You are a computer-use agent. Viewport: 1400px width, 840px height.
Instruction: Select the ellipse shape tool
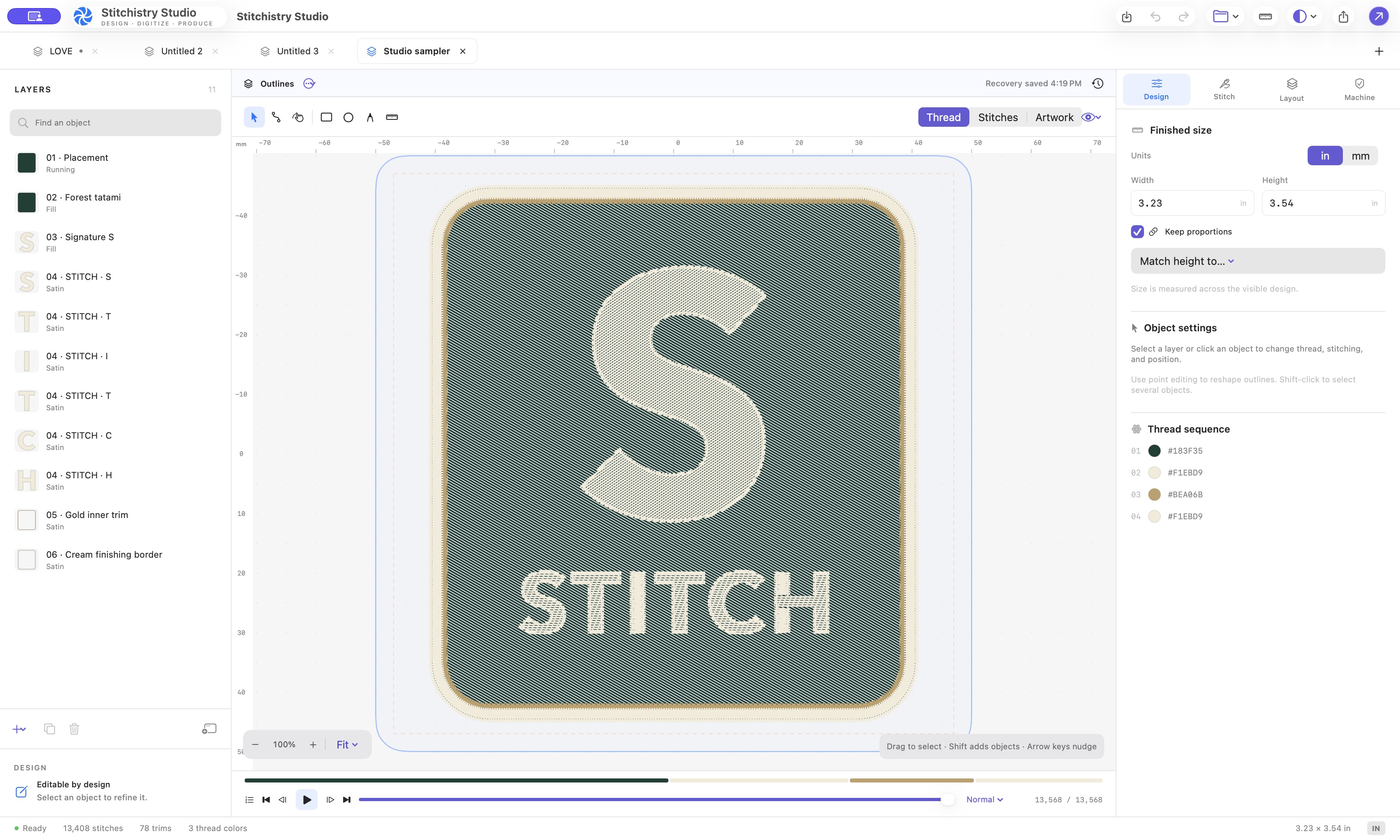coord(348,117)
